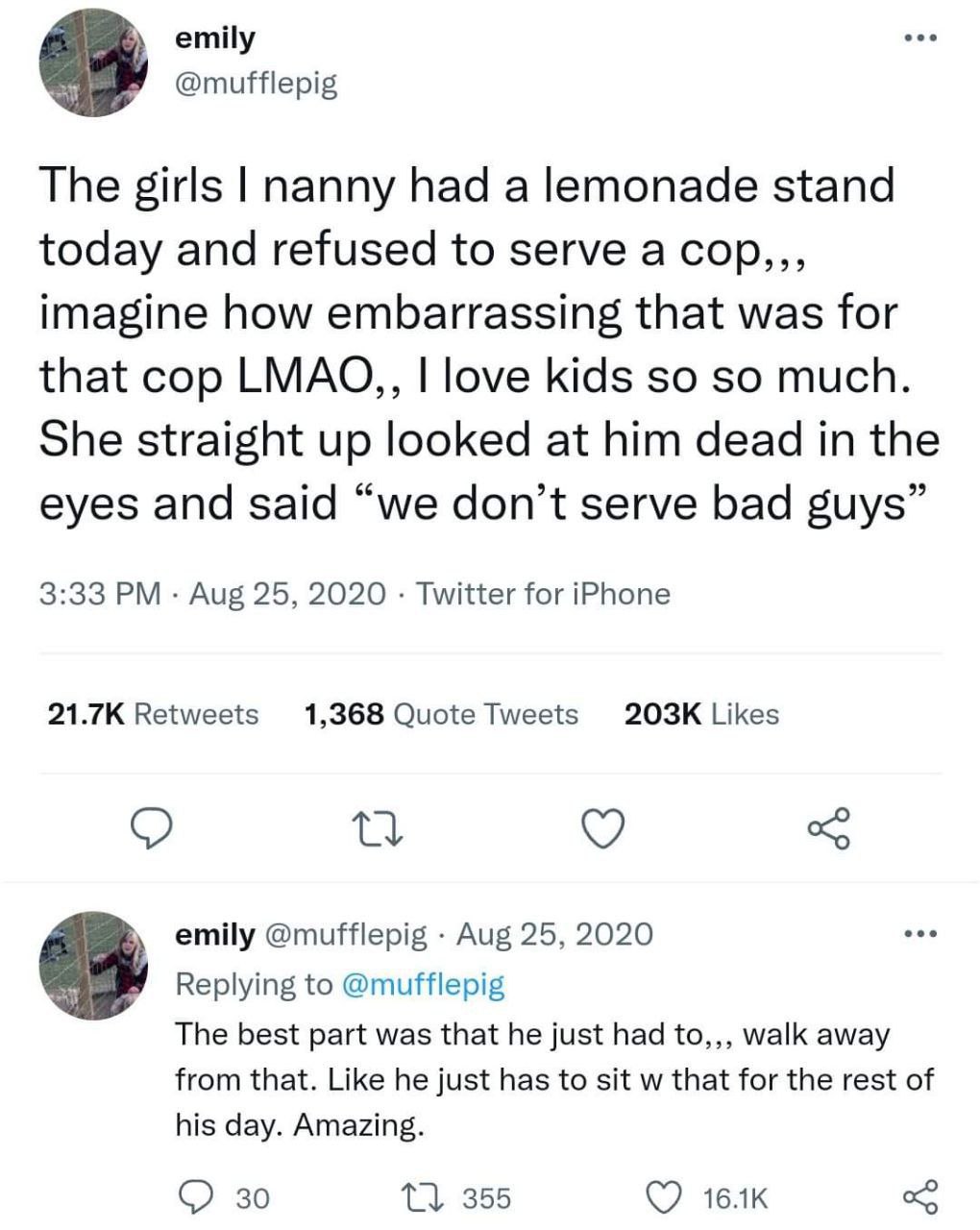This screenshot has width=980, height=1230.
Task: Open the avatar on the reply tweet
Action: tap(93, 964)
